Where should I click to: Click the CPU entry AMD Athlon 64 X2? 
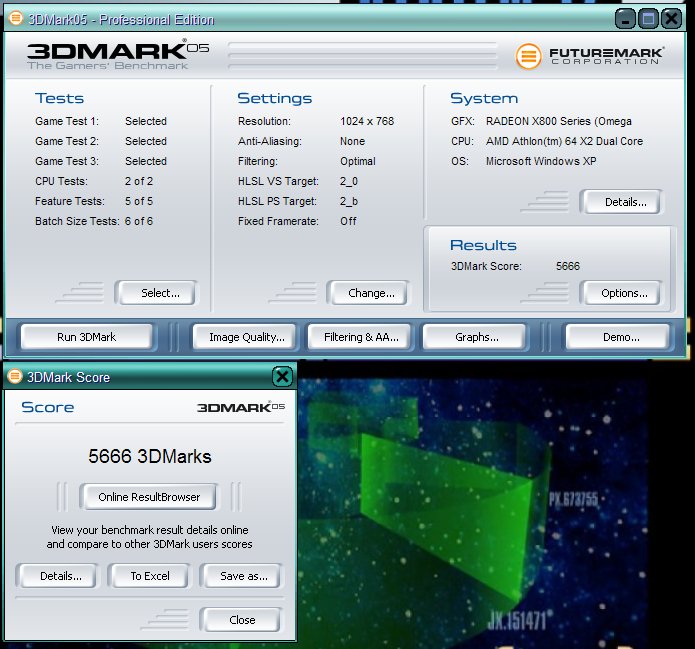(x=564, y=141)
